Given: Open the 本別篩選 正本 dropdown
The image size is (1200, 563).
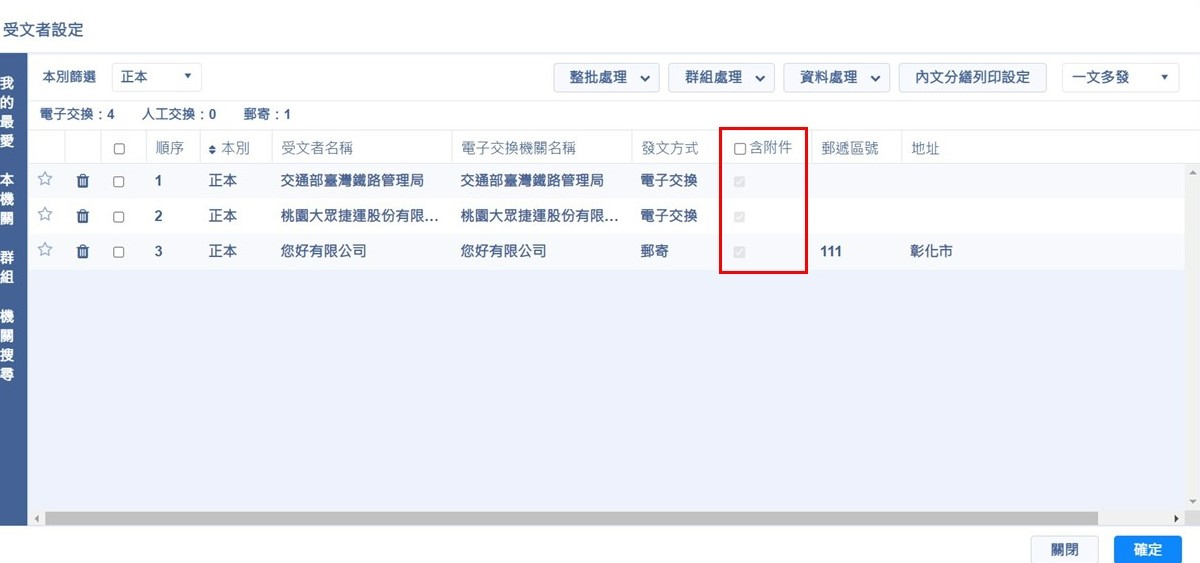Looking at the screenshot, I should pos(156,77).
